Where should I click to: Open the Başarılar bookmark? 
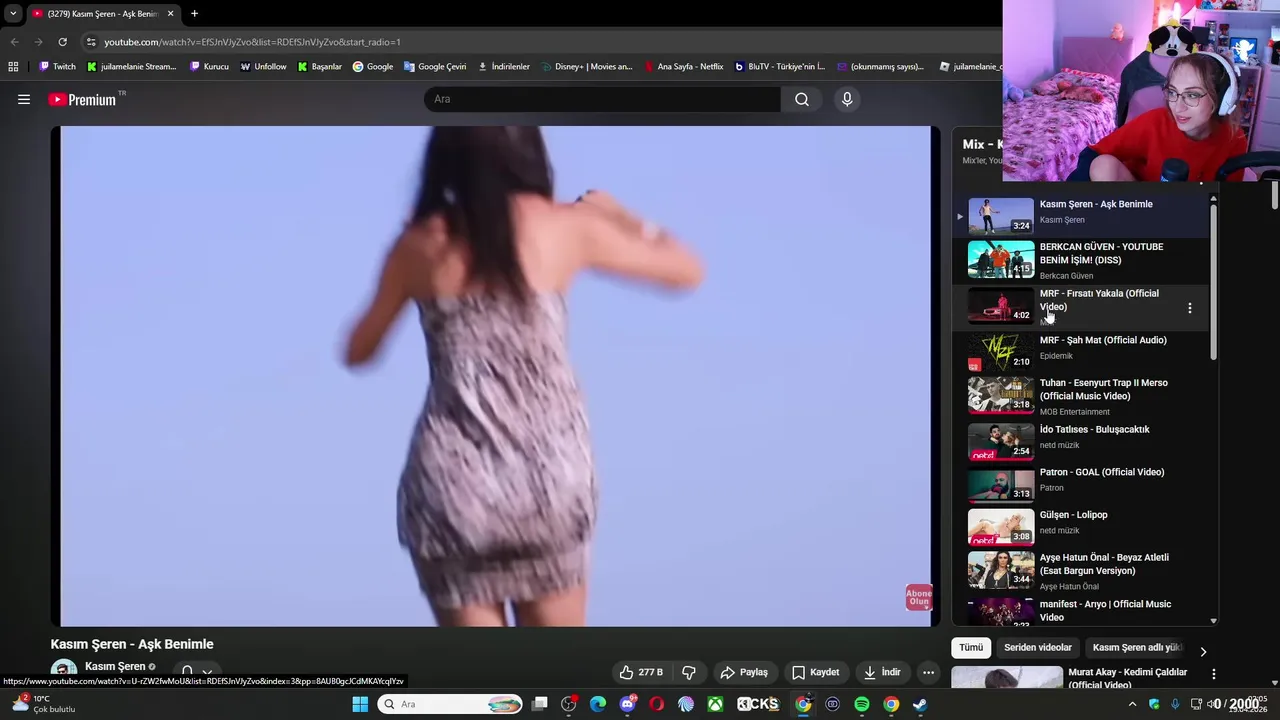point(319,67)
